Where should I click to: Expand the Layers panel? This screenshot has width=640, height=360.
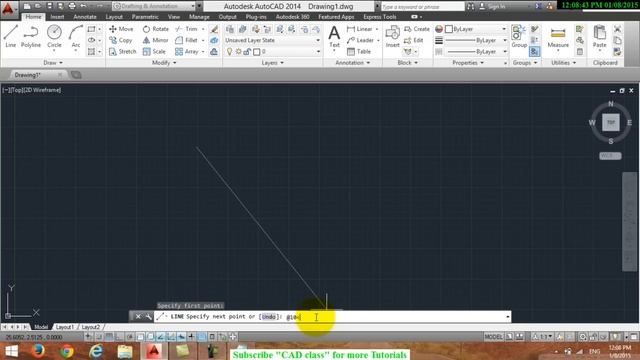coord(273,63)
